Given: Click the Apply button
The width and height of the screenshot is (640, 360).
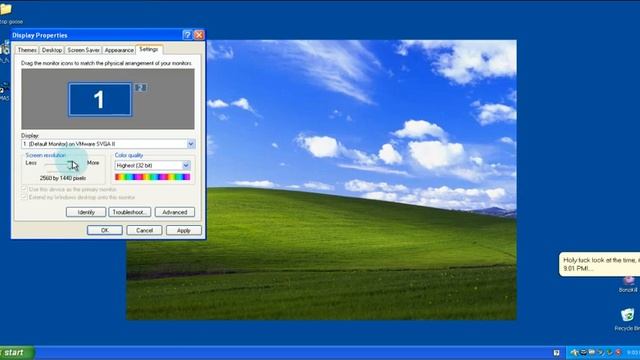Looking at the screenshot, I should coord(184,230).
